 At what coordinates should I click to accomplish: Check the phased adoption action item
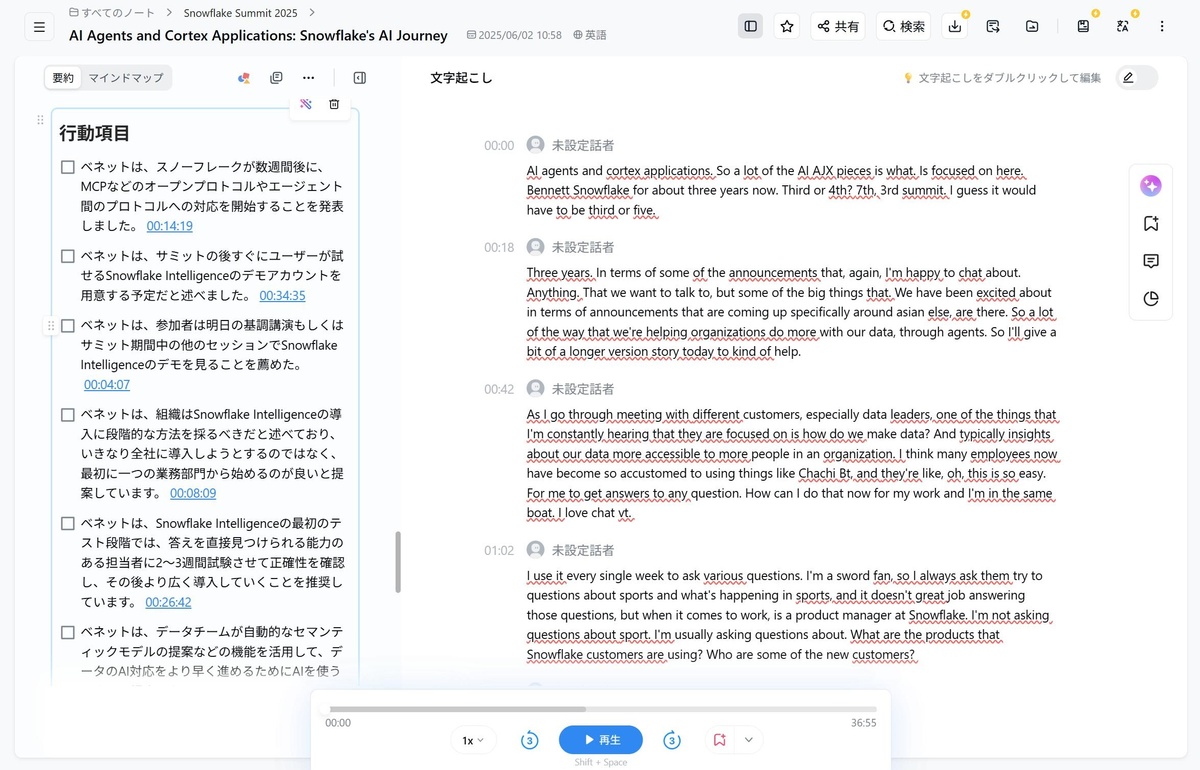click(68, 415)
